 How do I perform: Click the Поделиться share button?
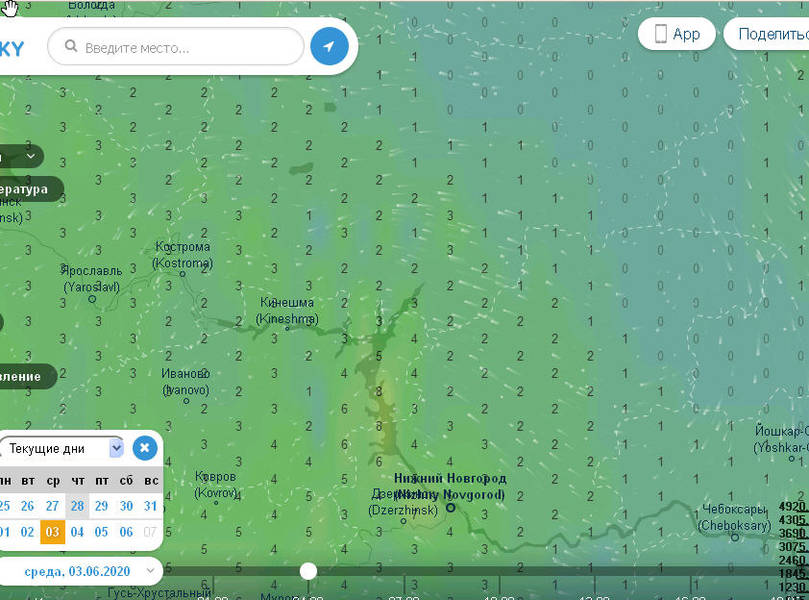770,34
